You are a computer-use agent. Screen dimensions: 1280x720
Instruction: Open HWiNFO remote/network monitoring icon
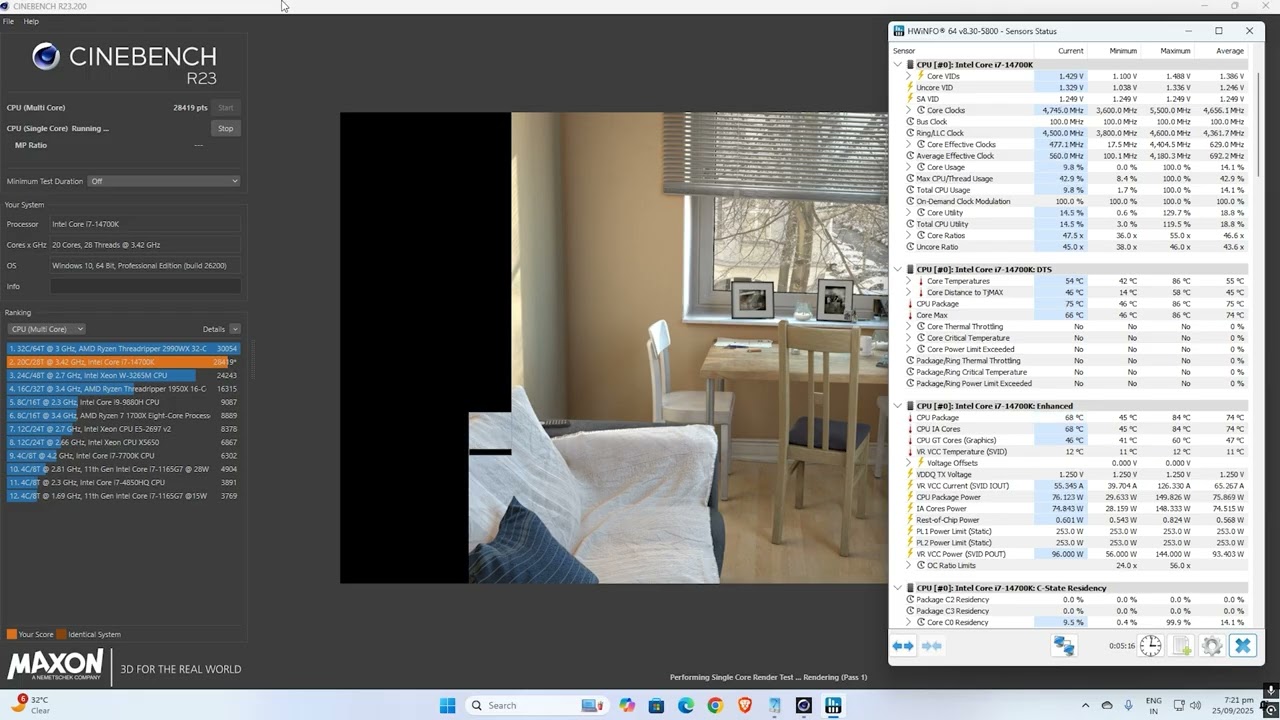coord(1064,646)
